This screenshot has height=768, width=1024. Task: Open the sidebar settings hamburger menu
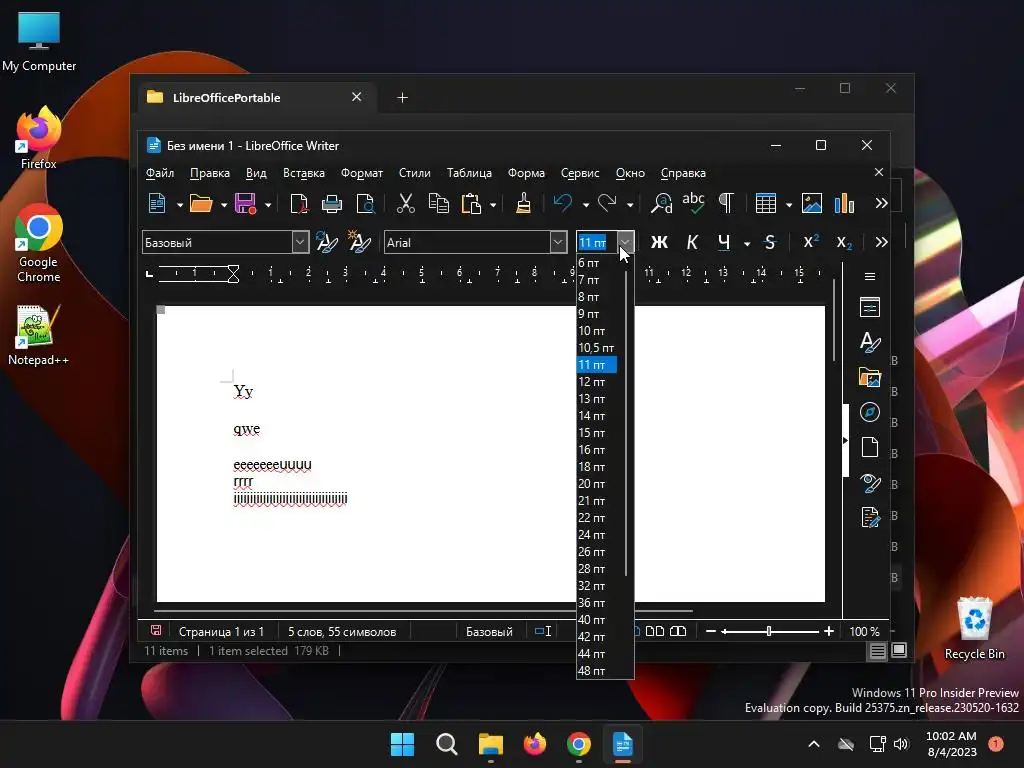870,277
